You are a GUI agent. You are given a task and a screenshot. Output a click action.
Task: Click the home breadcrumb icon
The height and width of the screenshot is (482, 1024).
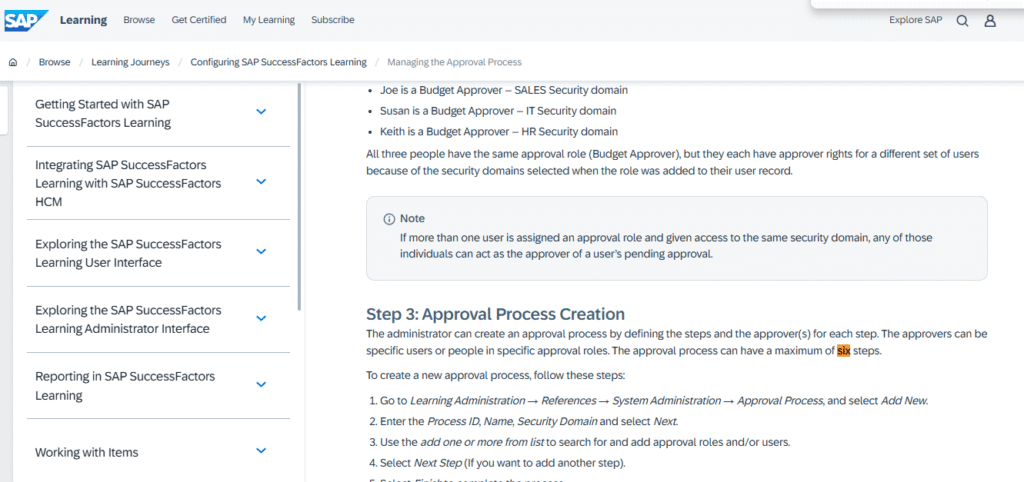pos(13,62)
